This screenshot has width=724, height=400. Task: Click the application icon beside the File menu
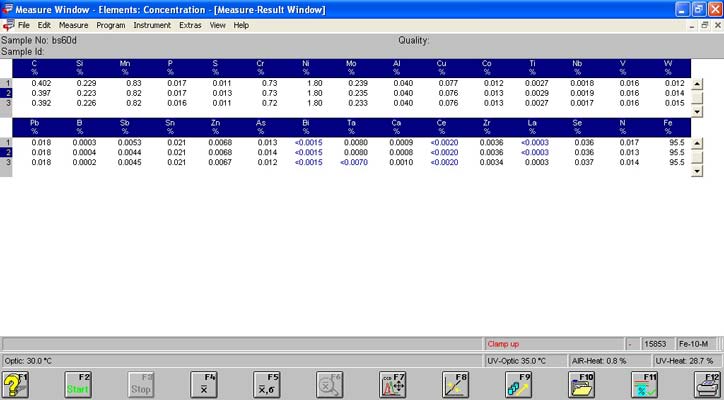tap(8, 25)
